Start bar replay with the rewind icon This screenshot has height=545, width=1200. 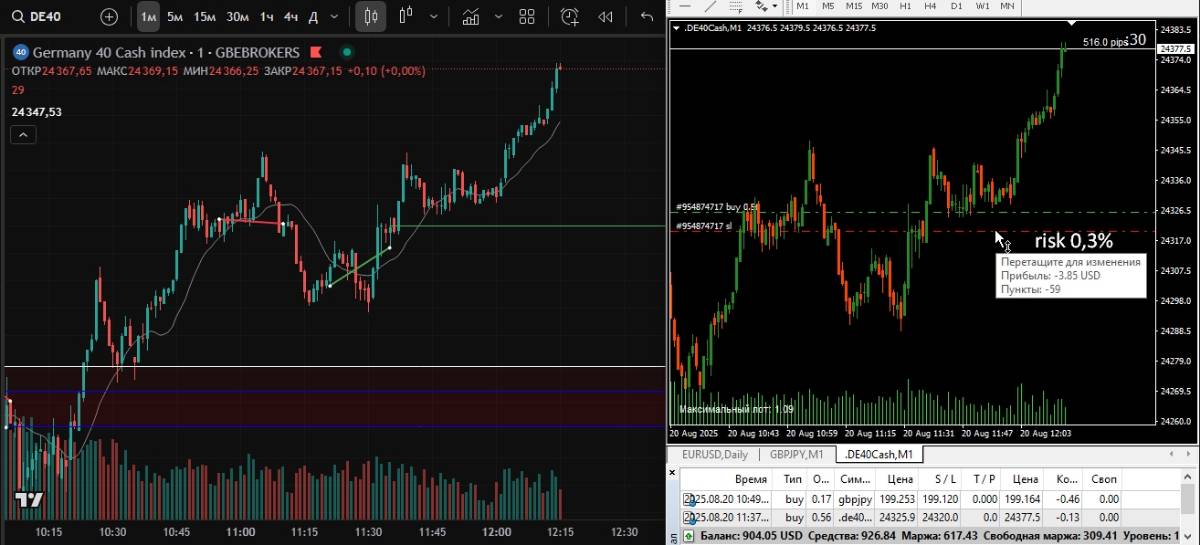click(x=605, y=16)
